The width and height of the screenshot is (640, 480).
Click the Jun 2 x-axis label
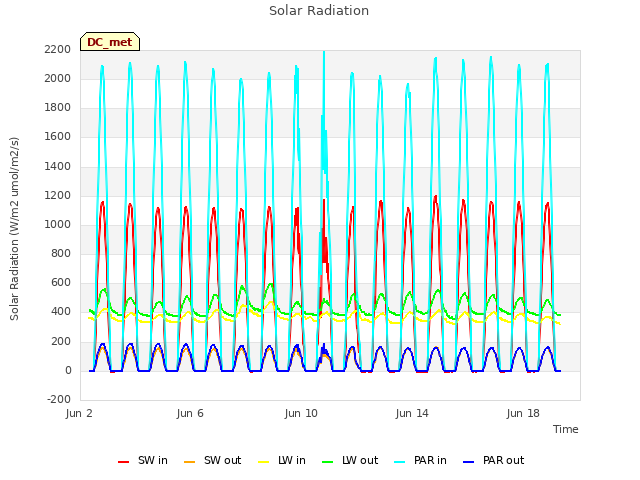click(79, 413)
